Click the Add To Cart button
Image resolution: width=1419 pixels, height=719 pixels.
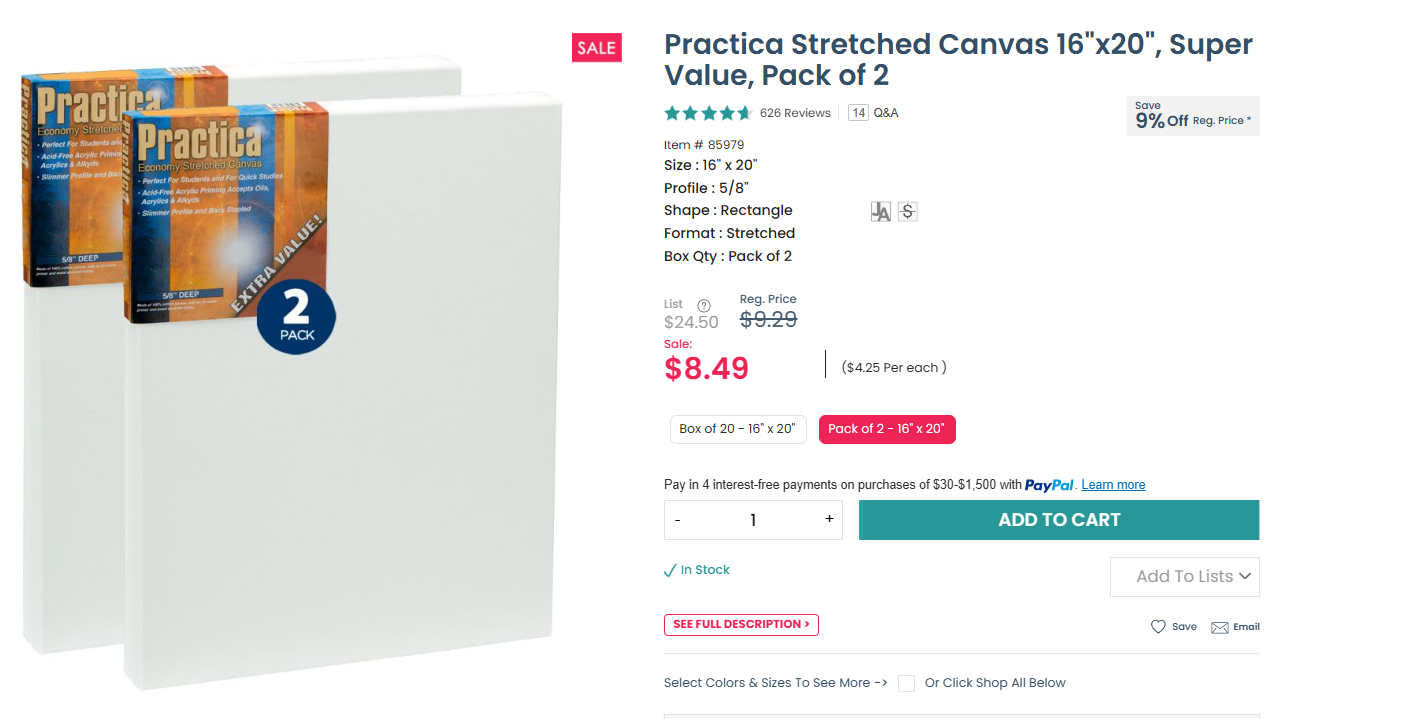1058,520
